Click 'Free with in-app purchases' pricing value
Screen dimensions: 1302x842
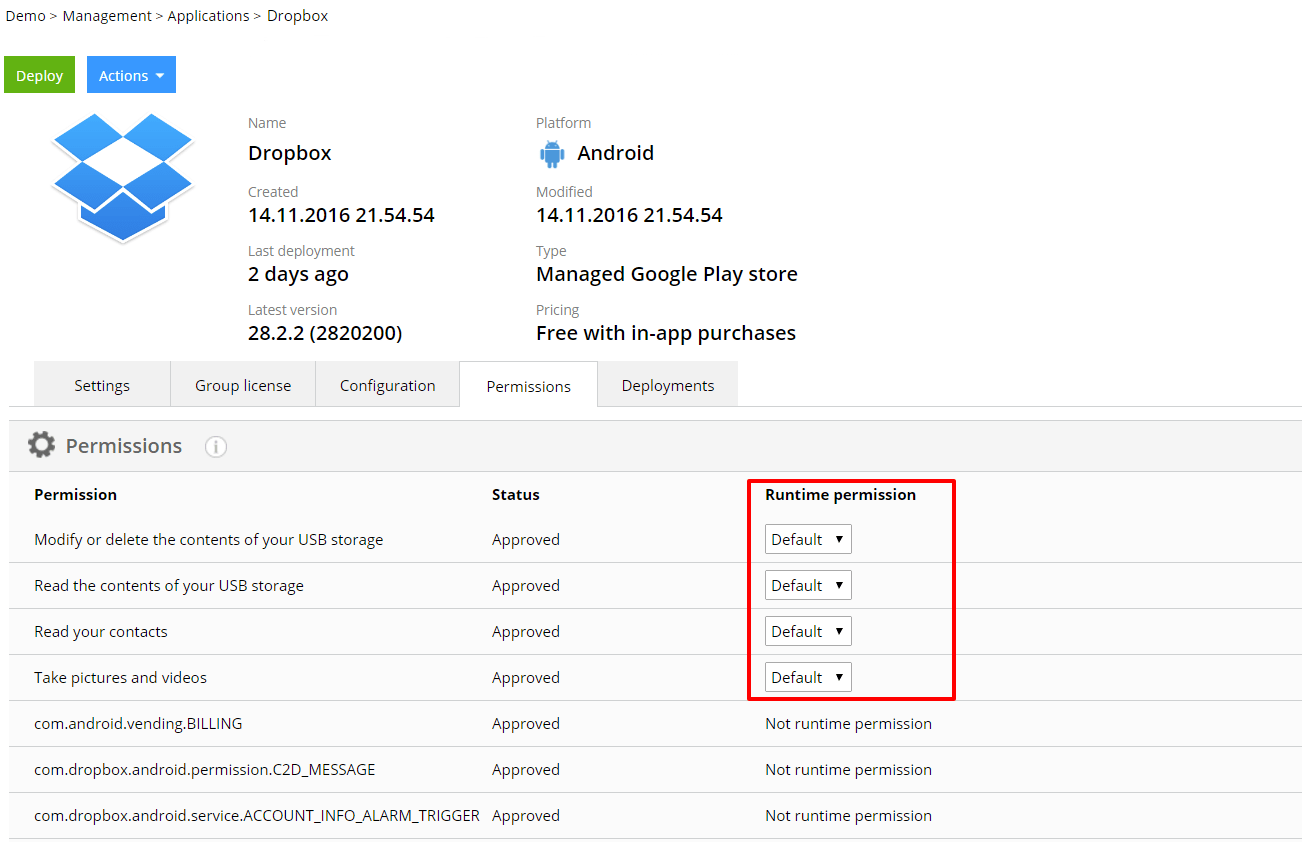[x=666, y=333]
